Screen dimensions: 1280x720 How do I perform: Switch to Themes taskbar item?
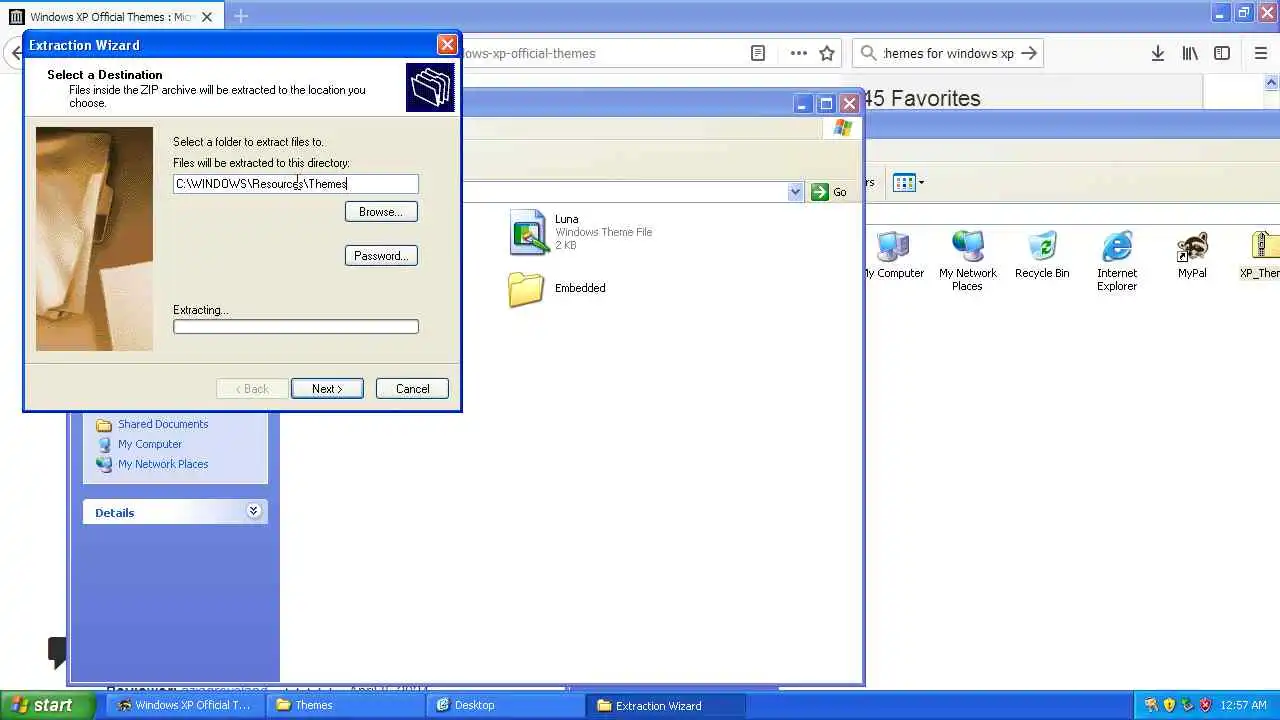click(x=344, y=705)
